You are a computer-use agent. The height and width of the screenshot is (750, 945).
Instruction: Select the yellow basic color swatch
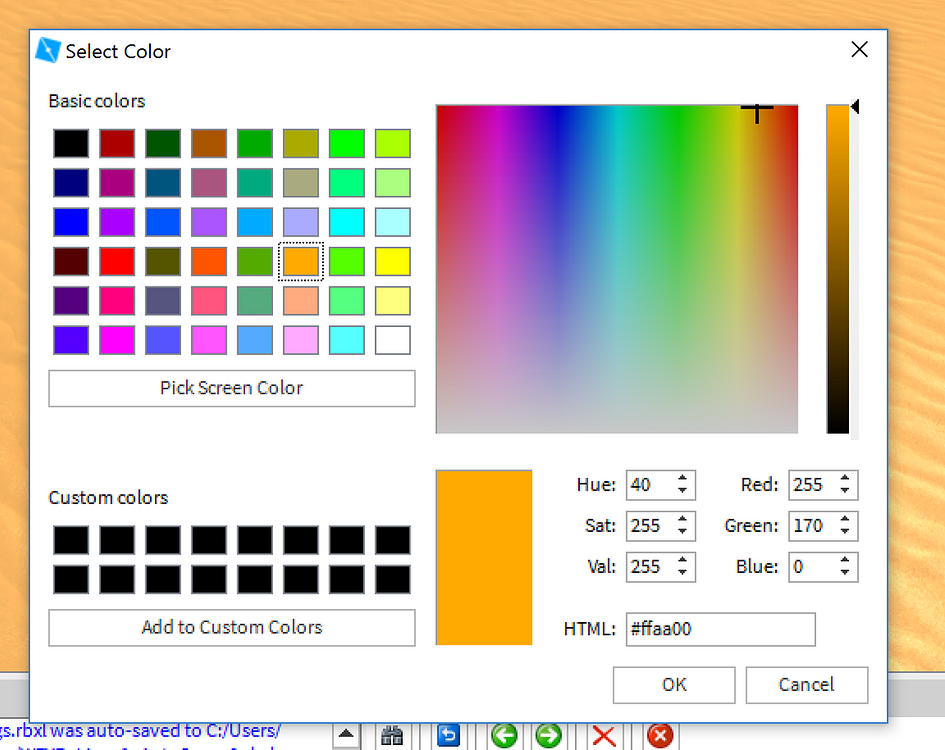[x=393, y=261]
